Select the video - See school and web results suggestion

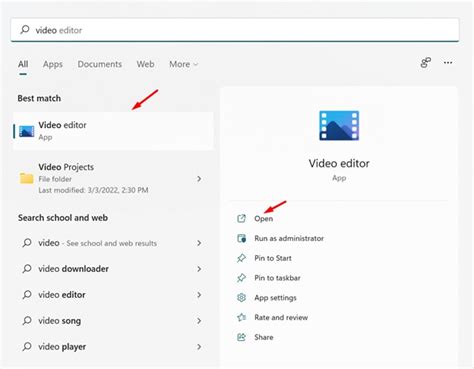pyautogui.click(x=113, y=243)
